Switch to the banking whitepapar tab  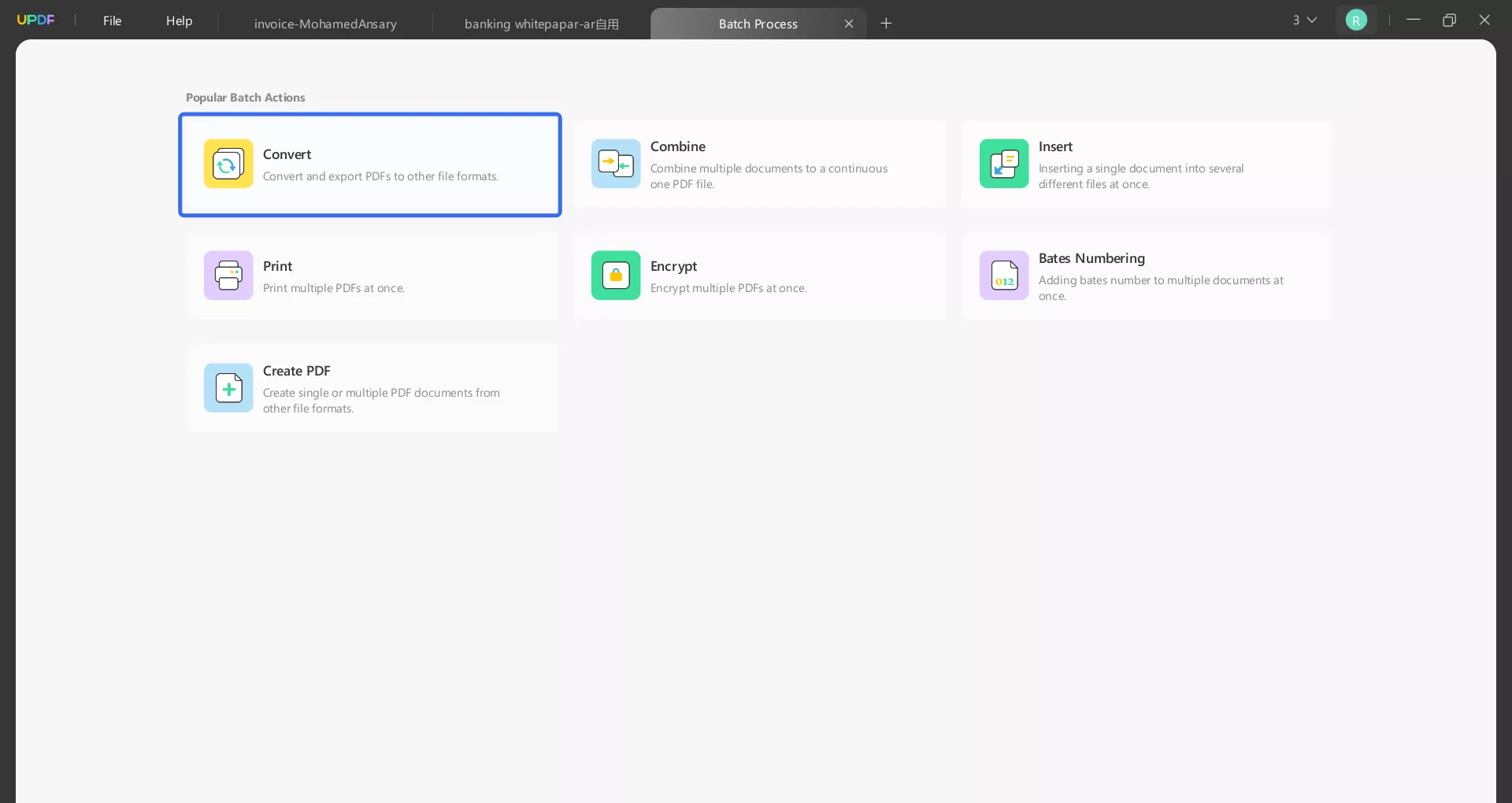point(542,24)
